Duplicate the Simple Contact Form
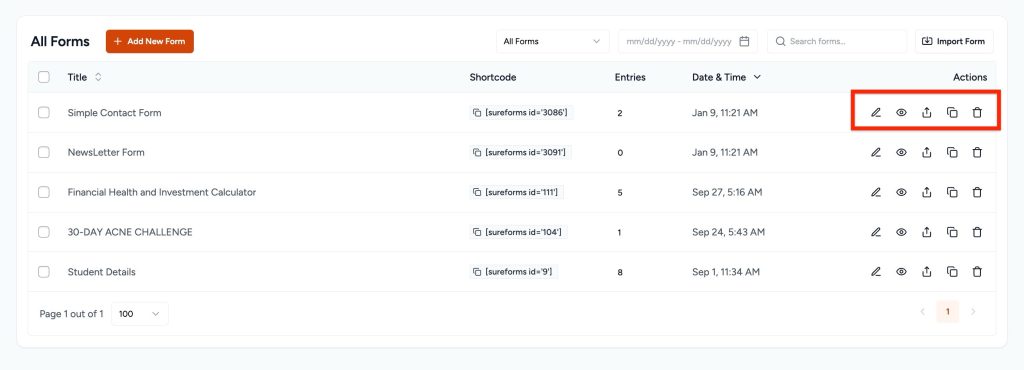Image resolution: width=1024 pixels, height=370 pixels. click(952, 113)
